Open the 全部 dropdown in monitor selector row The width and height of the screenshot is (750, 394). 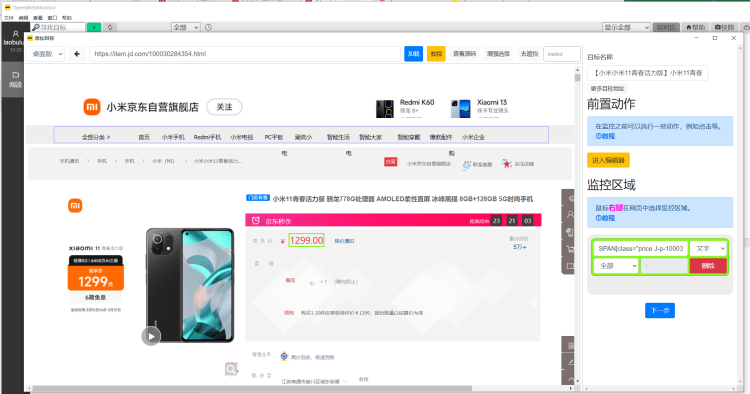pyautogui.click(x=616, y=266)
